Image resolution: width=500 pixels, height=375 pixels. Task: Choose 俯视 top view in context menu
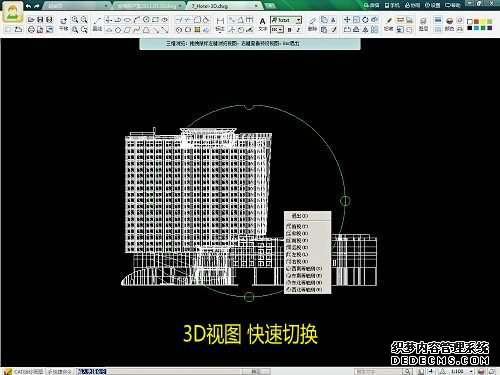[308, 226]
